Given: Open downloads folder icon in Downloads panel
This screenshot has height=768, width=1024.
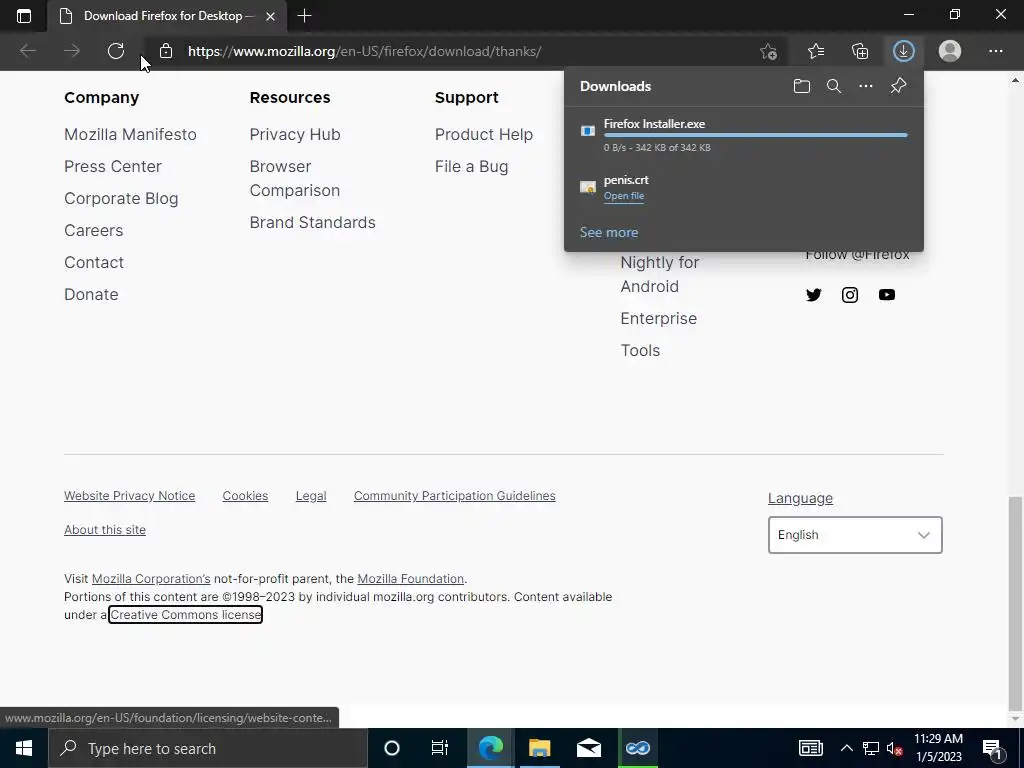Looking at the screenshot, I should [802, 86].
